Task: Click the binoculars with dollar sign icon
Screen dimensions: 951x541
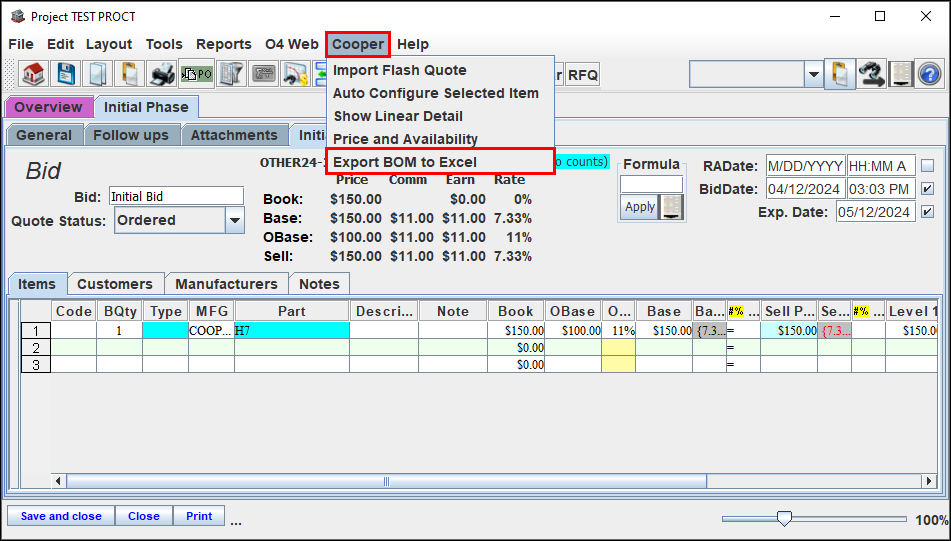Action: pos(295,74)
